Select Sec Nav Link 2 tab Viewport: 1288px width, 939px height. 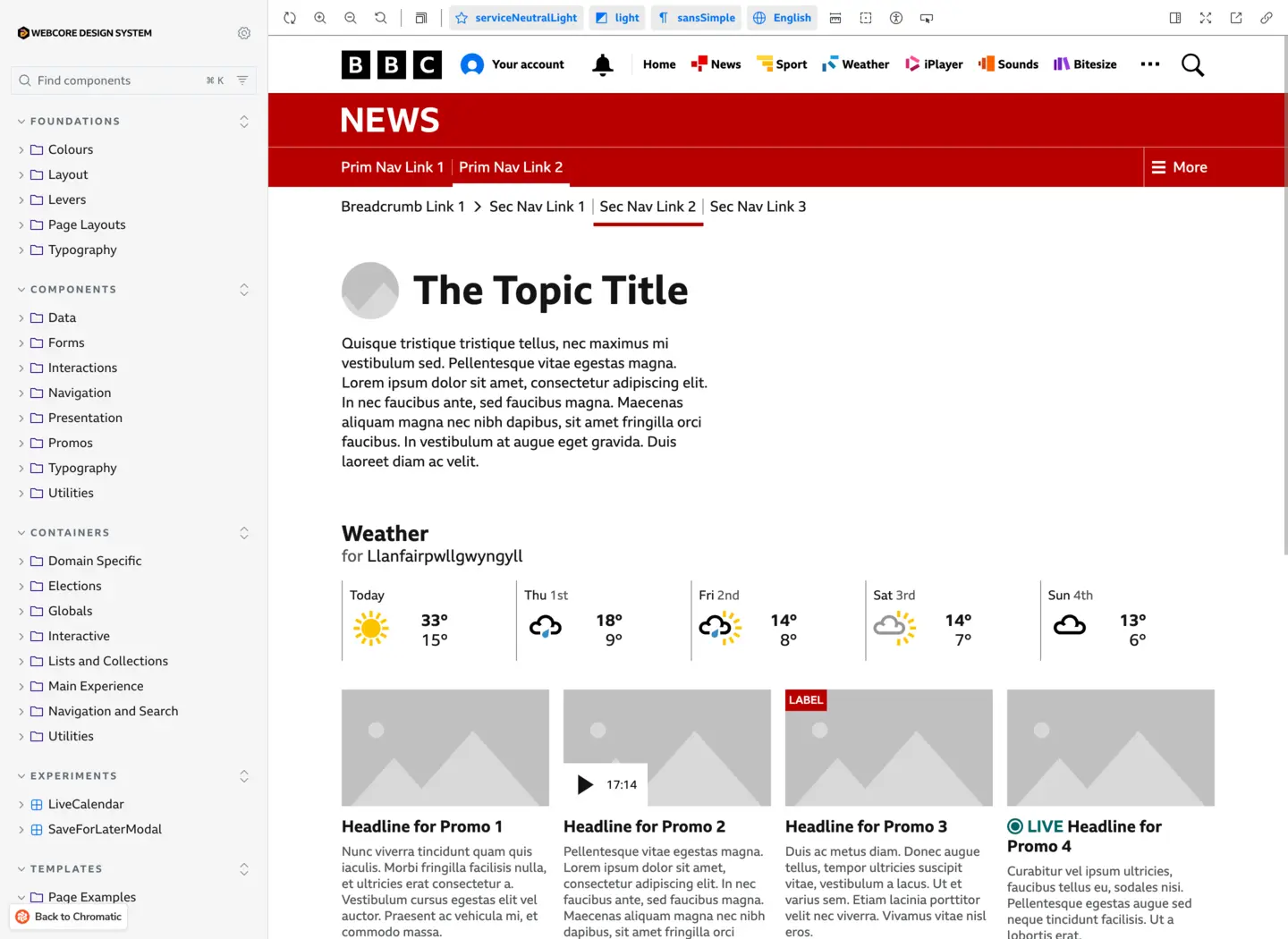[648, 207]
